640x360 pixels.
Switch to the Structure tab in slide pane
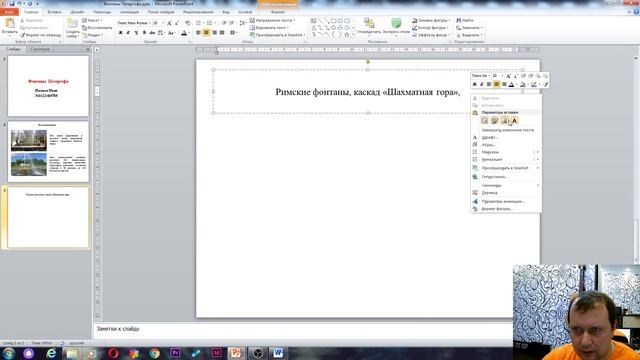40,49
